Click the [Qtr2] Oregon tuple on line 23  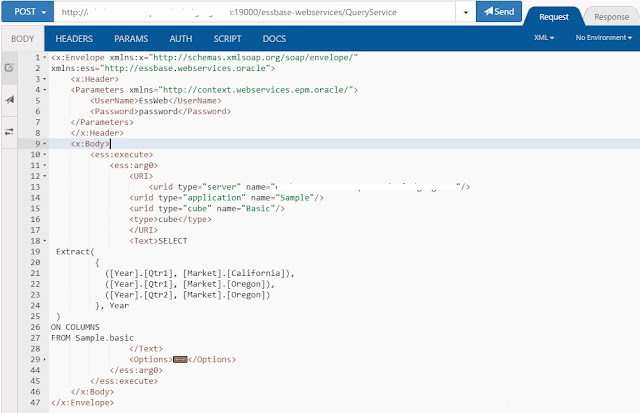[x=187, y=295]
